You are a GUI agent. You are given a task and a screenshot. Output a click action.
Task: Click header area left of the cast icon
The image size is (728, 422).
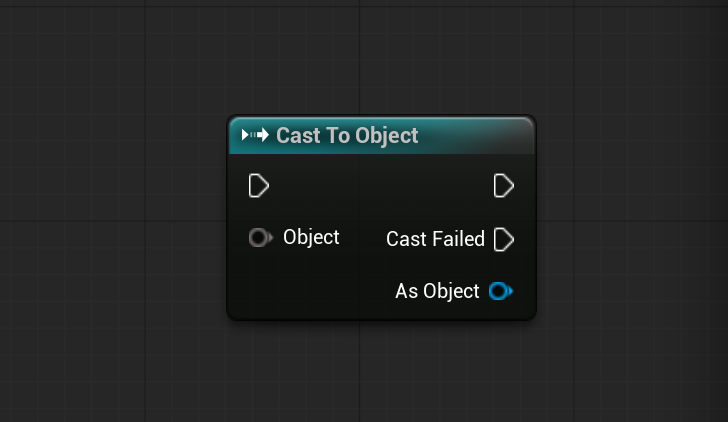236,135
